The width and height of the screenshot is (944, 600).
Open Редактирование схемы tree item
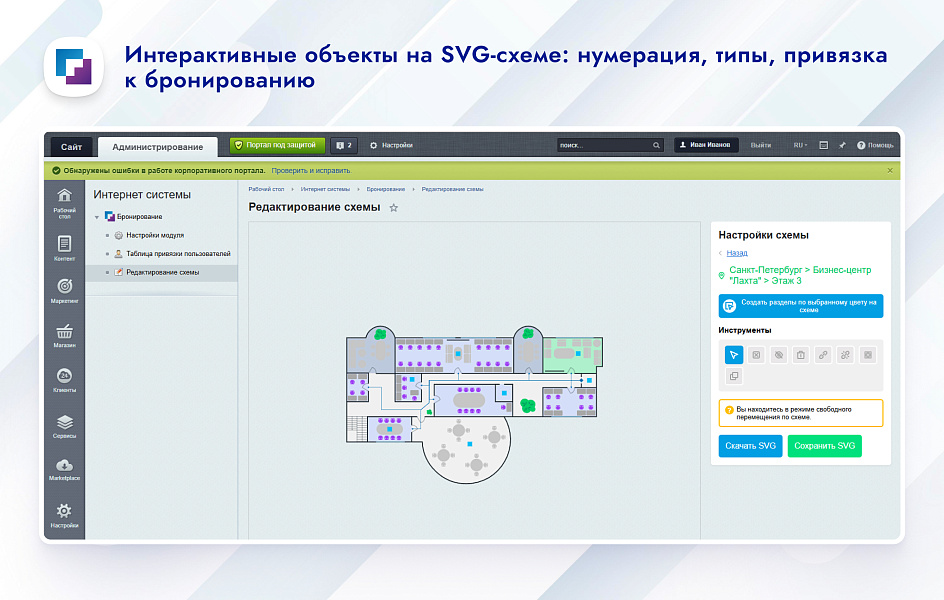(163, 272)
